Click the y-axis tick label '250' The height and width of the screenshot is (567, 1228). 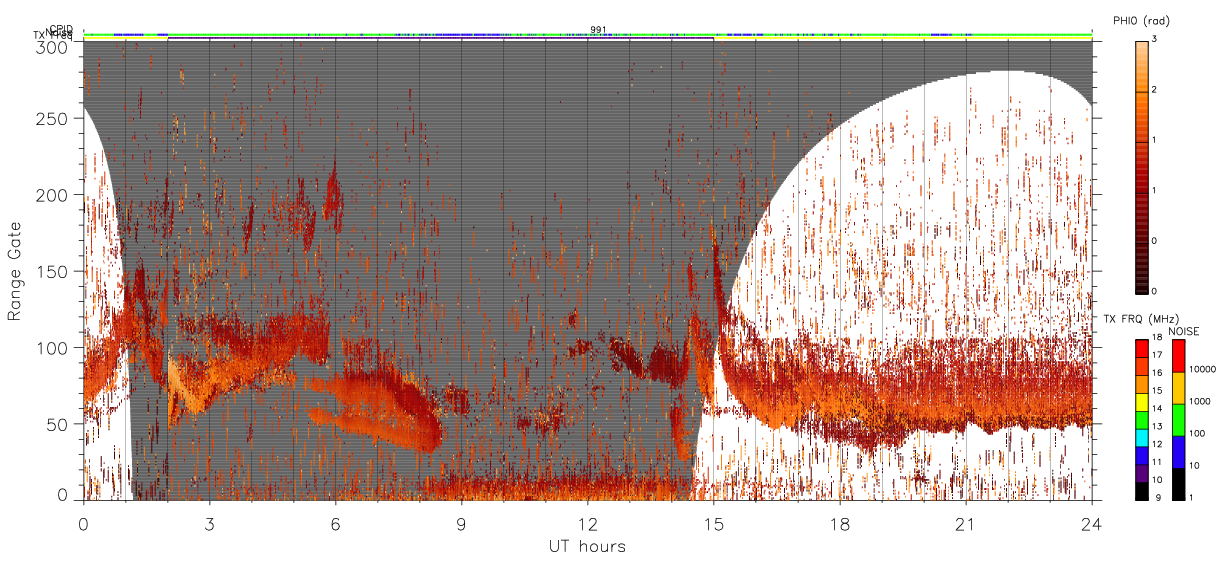point(53,119)
